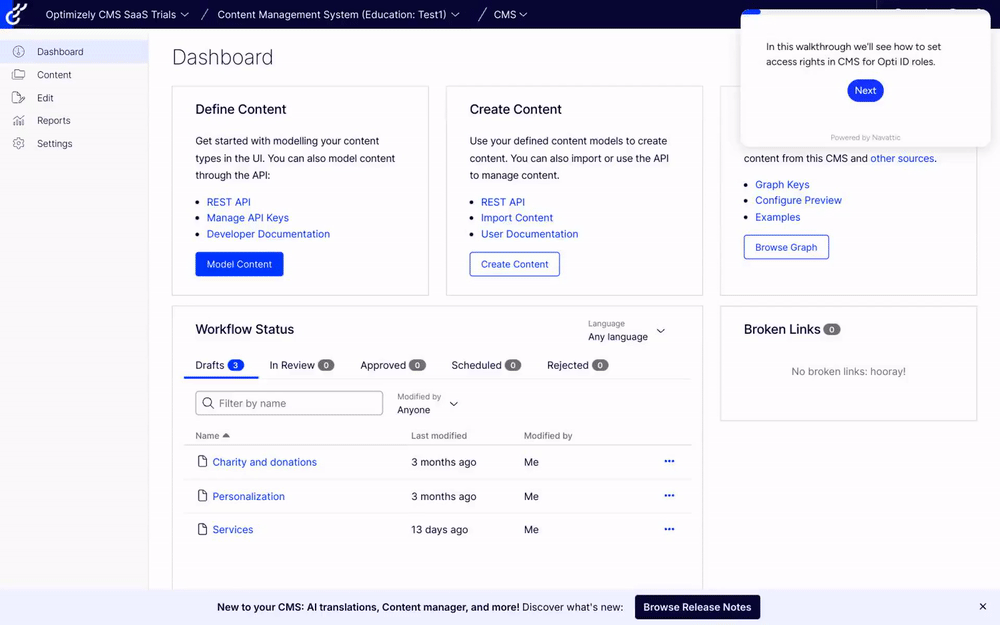This screenshot has width=1000, height=625.
Task: Open more options for Services row
Action: (x=669, y=530)
